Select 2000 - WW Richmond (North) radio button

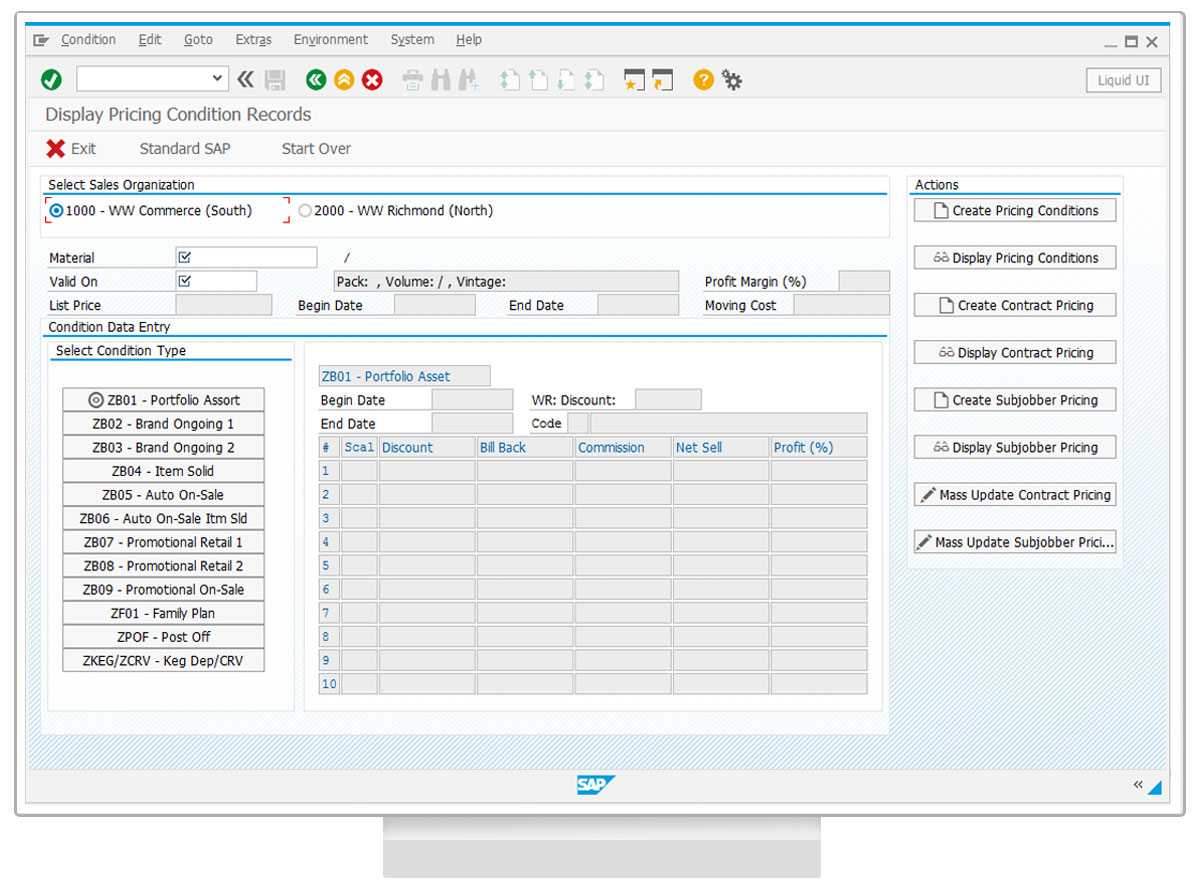305,211
